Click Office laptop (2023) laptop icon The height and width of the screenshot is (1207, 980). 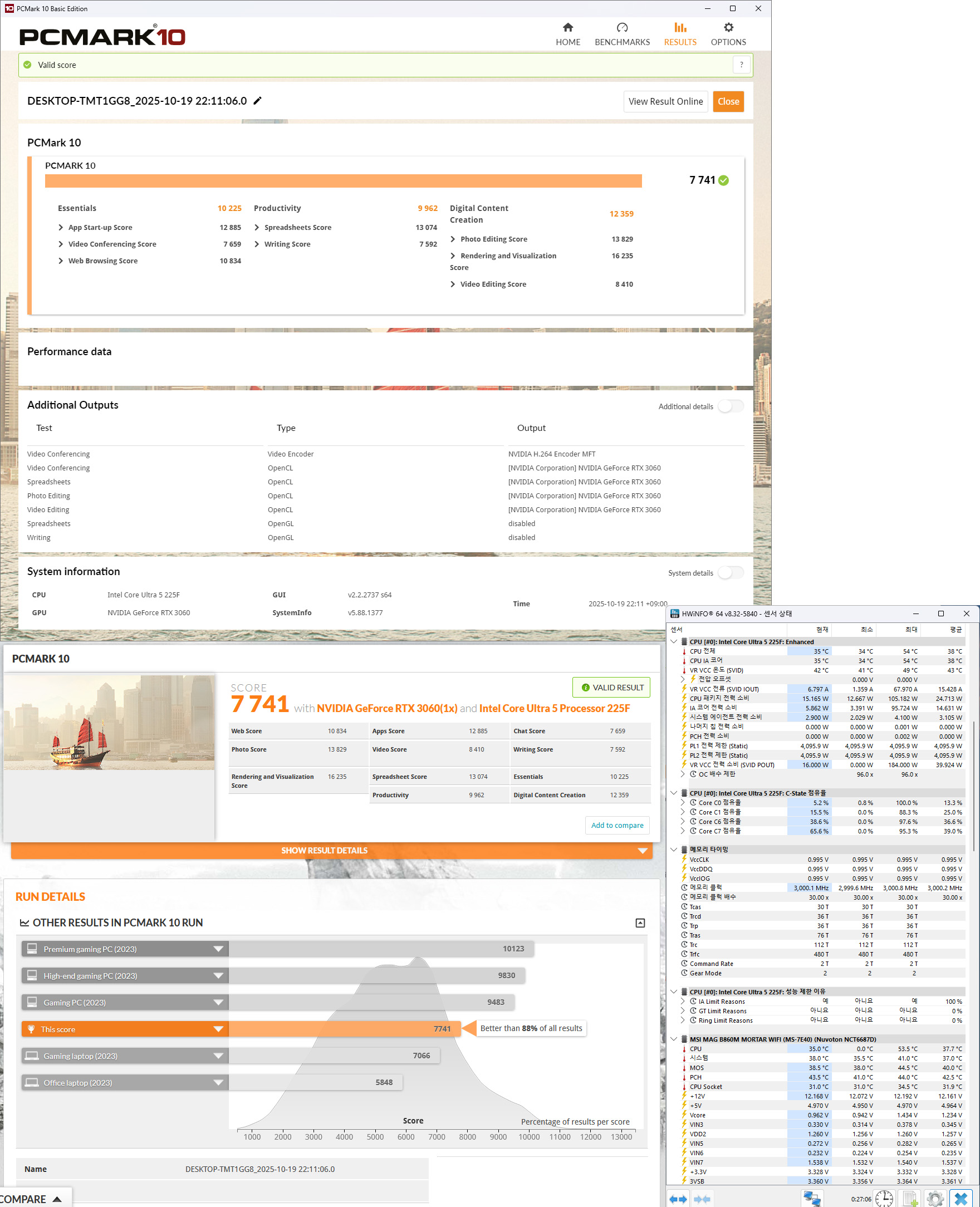[x=32, y=1082]
